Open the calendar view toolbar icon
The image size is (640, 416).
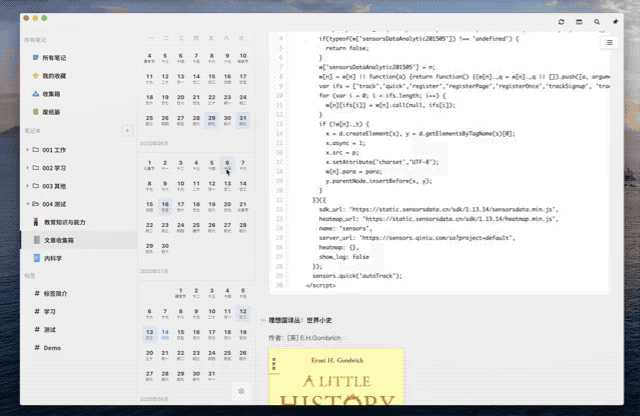(579, 22)
